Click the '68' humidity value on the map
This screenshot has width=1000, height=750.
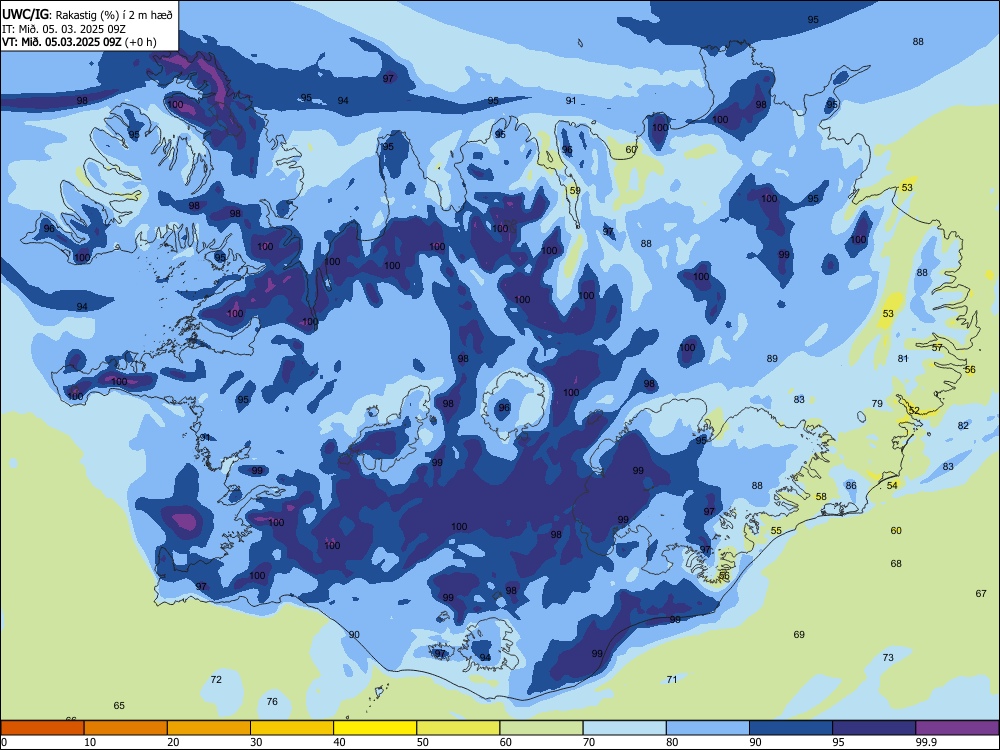coord(896,563)
